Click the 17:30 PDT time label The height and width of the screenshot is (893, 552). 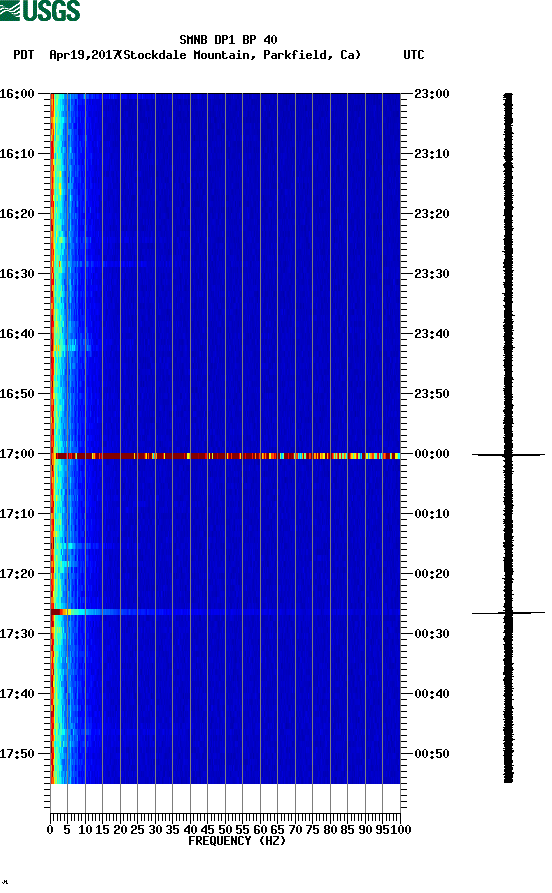(17, 634)
